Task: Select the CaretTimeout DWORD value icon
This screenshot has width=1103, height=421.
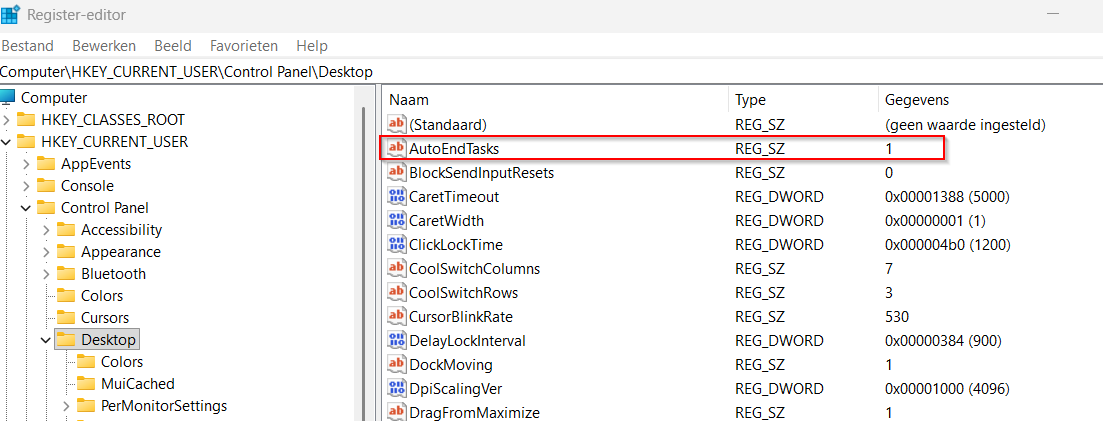Action: click(x=397, y=197)
